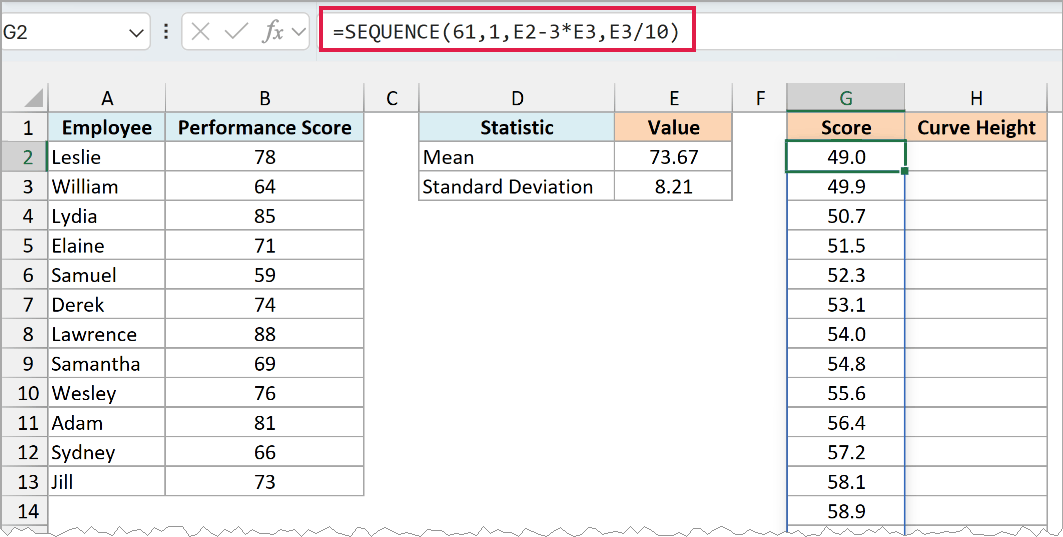Open the Name Box dropdown arrow
The image size is (1063, 537).
pyautogui.click(x=136, y=33)
